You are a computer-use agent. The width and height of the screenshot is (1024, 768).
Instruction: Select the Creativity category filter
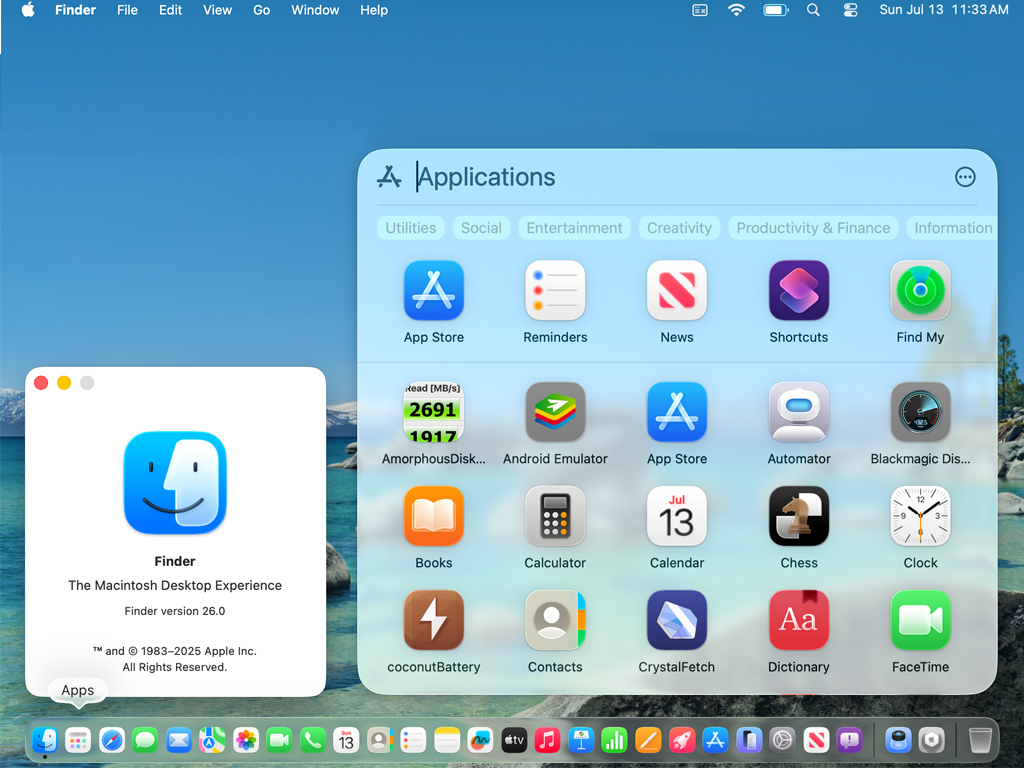[x=679, y=228]
